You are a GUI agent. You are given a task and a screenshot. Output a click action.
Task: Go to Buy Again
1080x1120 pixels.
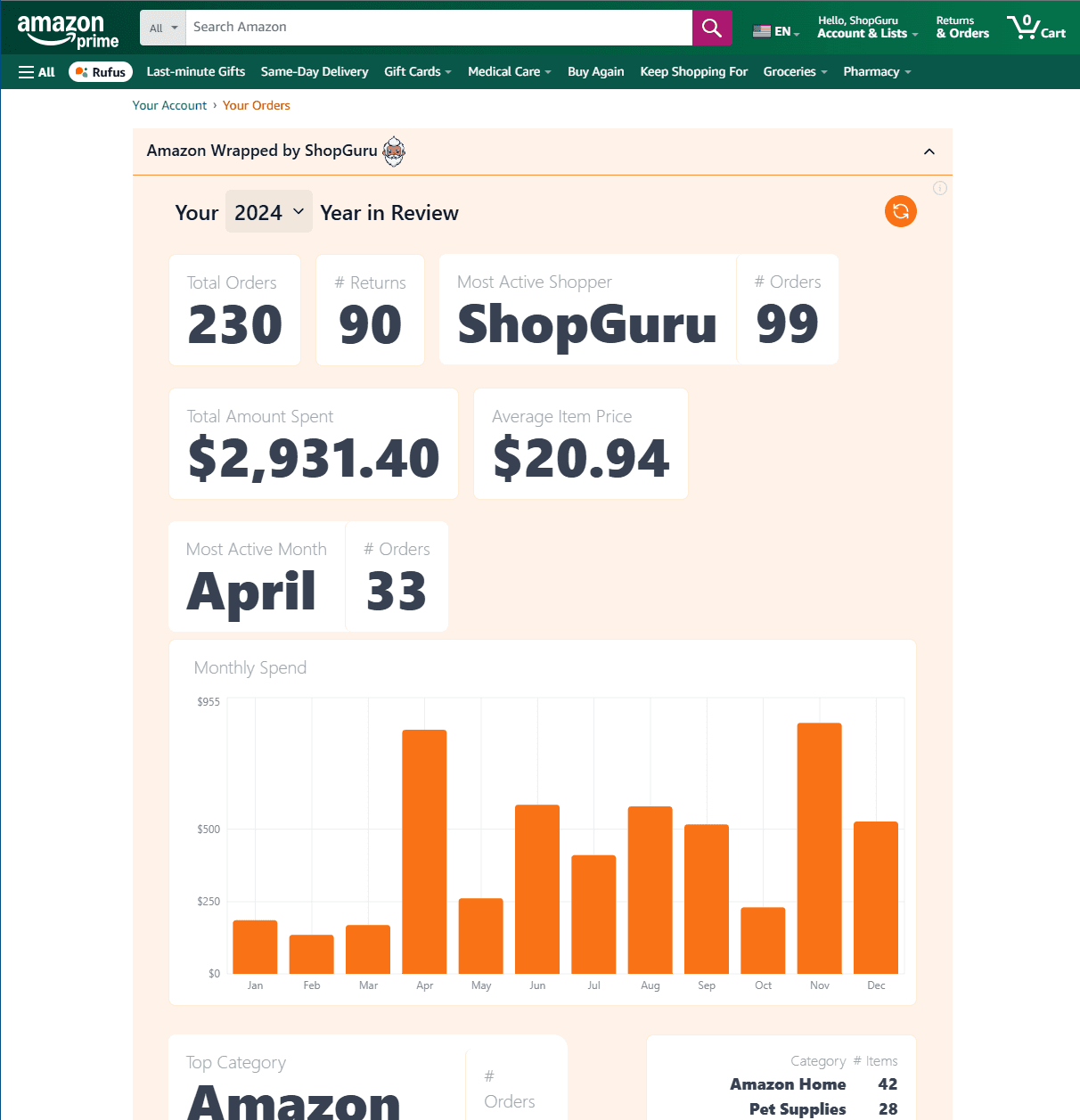point(596,72)
